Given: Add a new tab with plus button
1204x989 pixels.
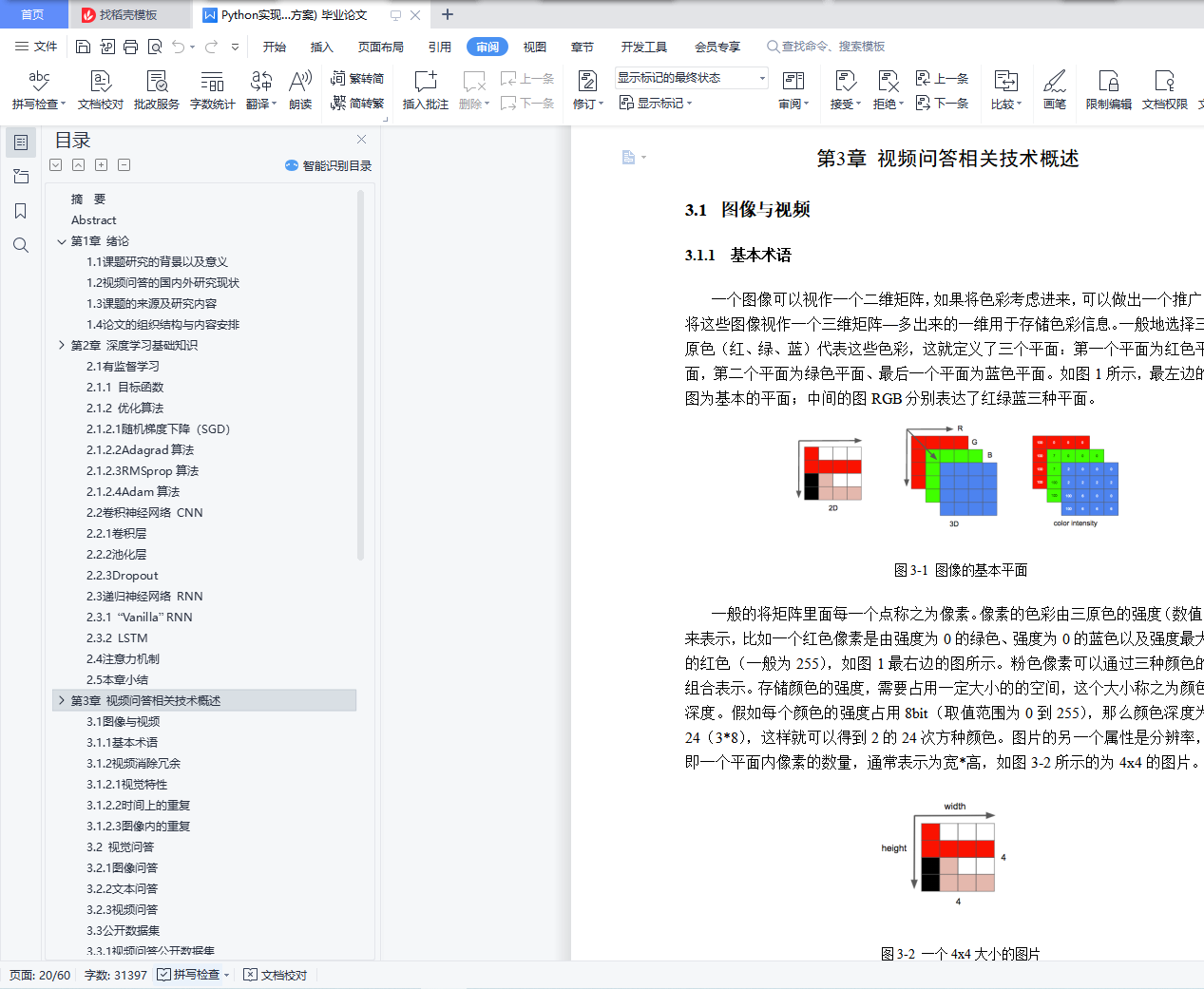Looking at the screenshot, I should point(448,14).
